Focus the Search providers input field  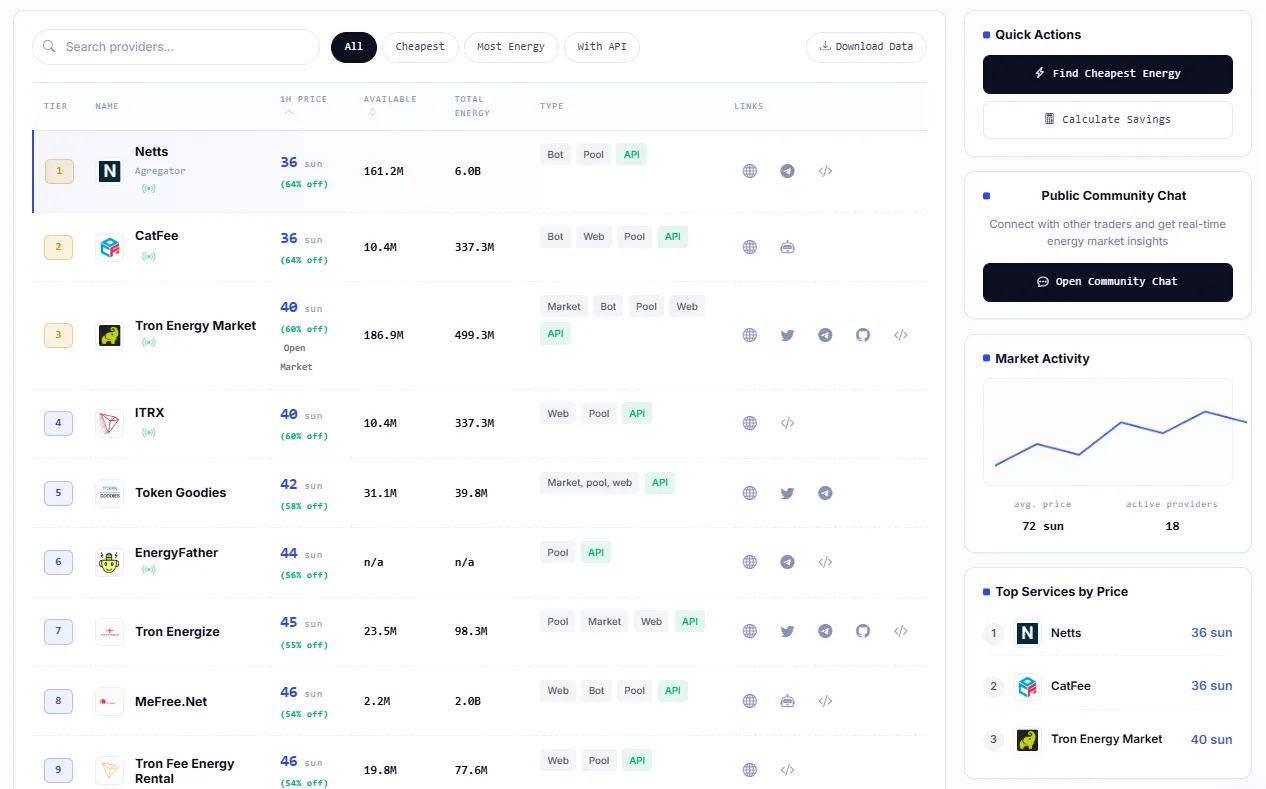coord(176,47)
